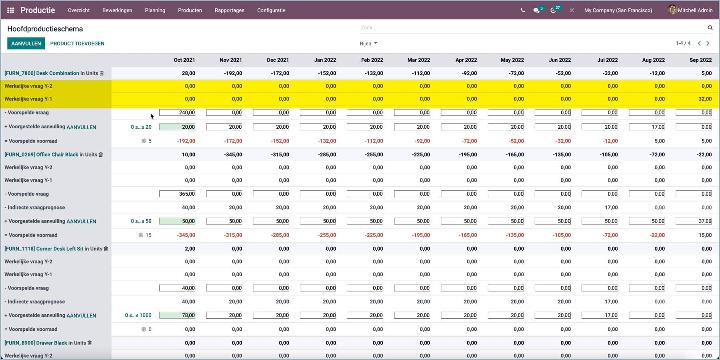Click the Hoofdproductieschema page title
Image resolution: width=720 pixels, height=360 pixels.
(45, 28)
